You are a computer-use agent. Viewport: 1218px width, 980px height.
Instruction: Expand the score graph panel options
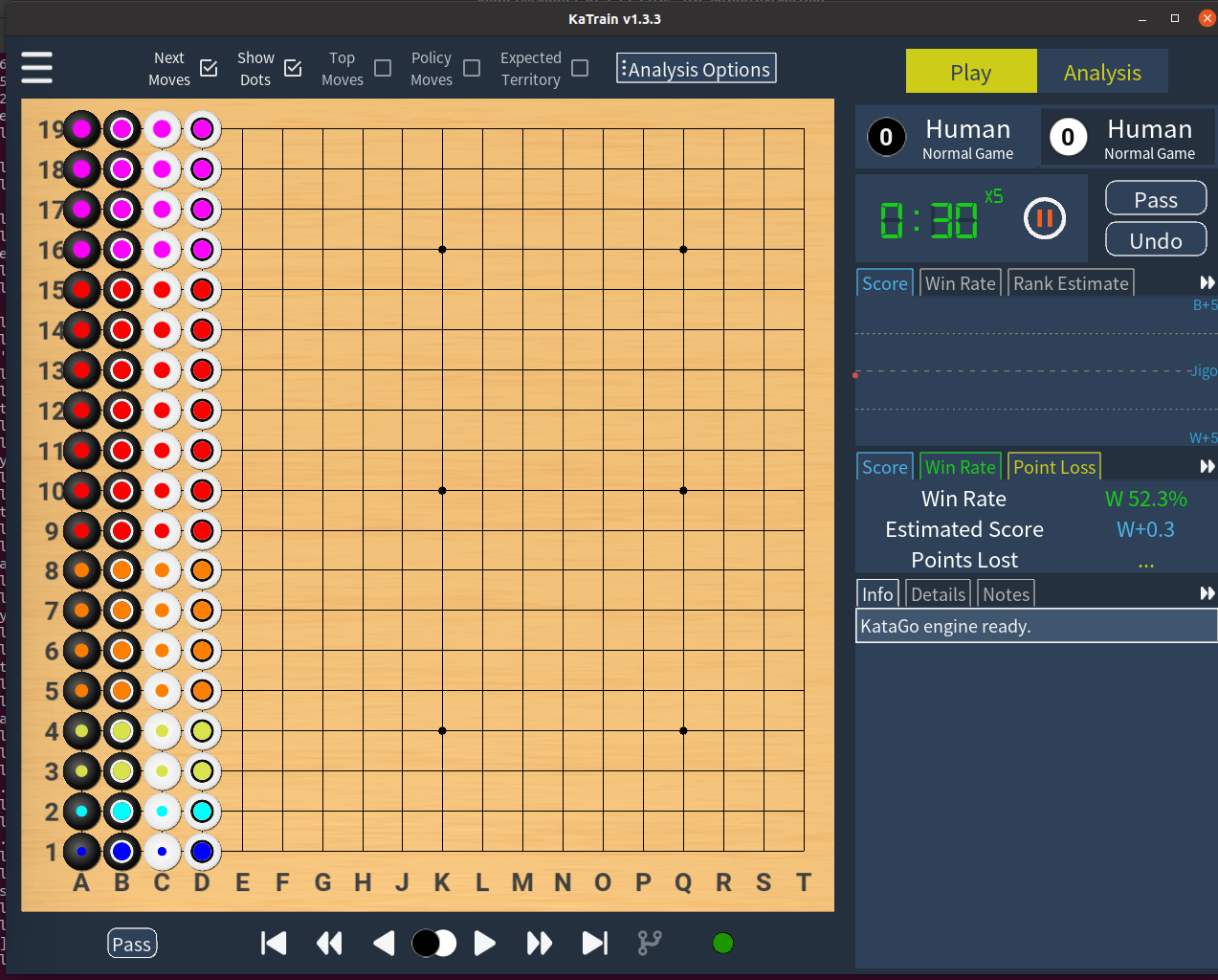pos(1207,282)
